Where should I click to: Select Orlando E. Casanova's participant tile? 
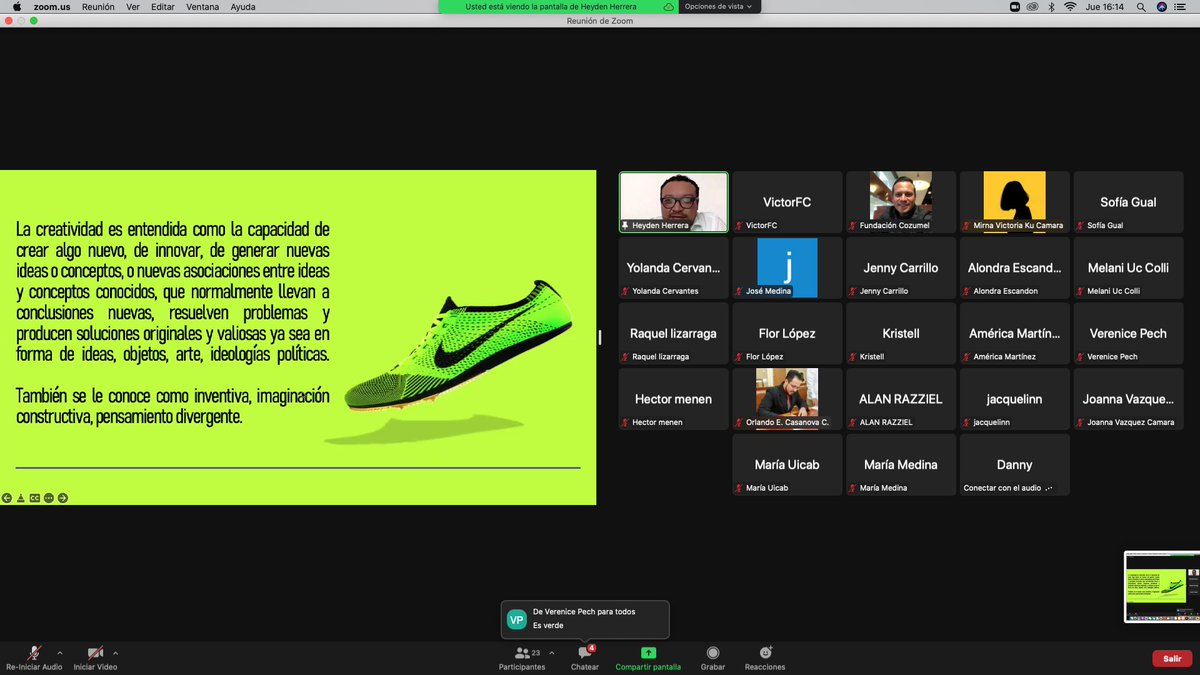click(x=787, y=399)
